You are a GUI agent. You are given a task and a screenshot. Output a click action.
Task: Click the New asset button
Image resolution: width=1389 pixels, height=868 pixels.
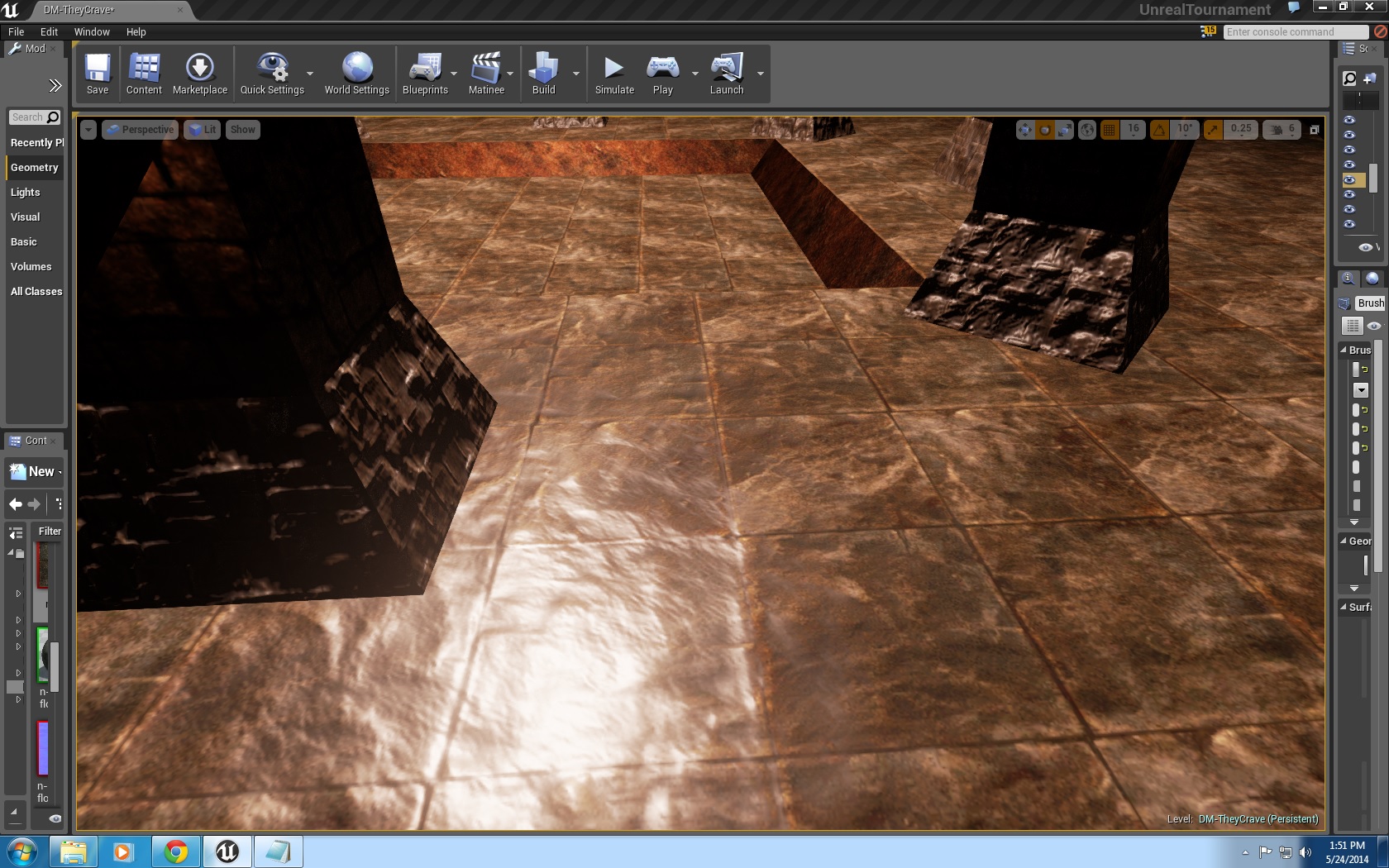(34, 471)
